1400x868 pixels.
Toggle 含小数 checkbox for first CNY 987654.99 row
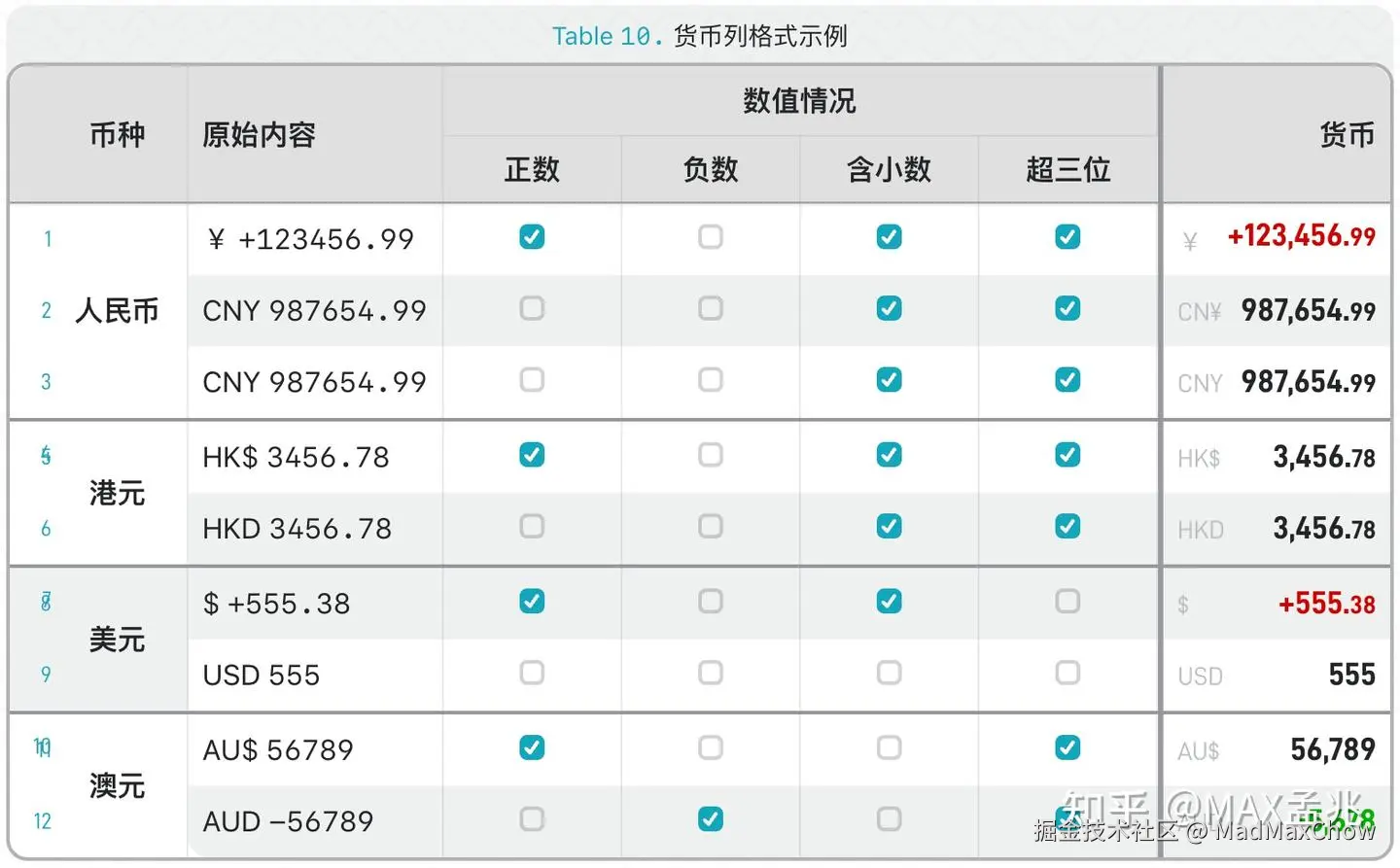(889, 308)
